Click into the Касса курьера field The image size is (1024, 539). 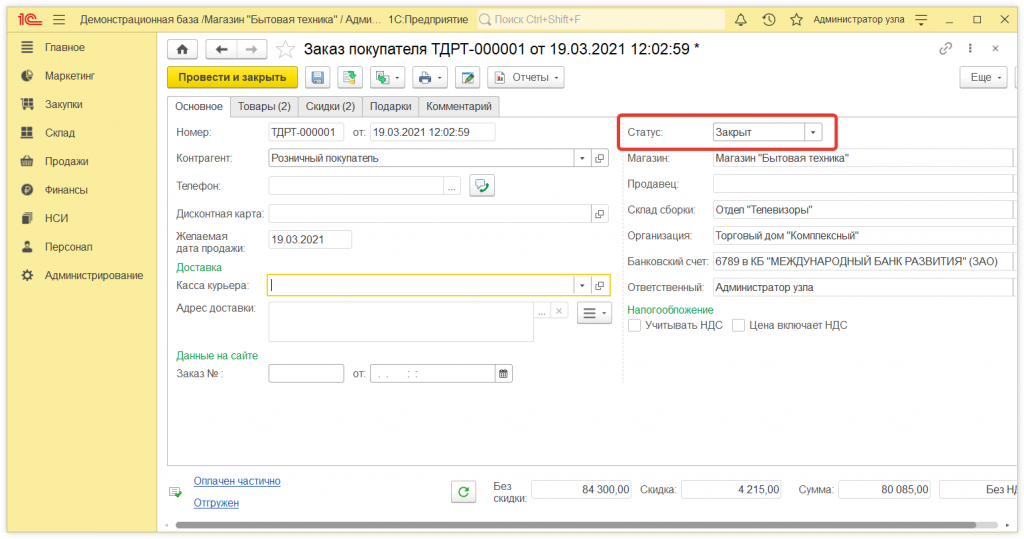click(x=420, y=285)
